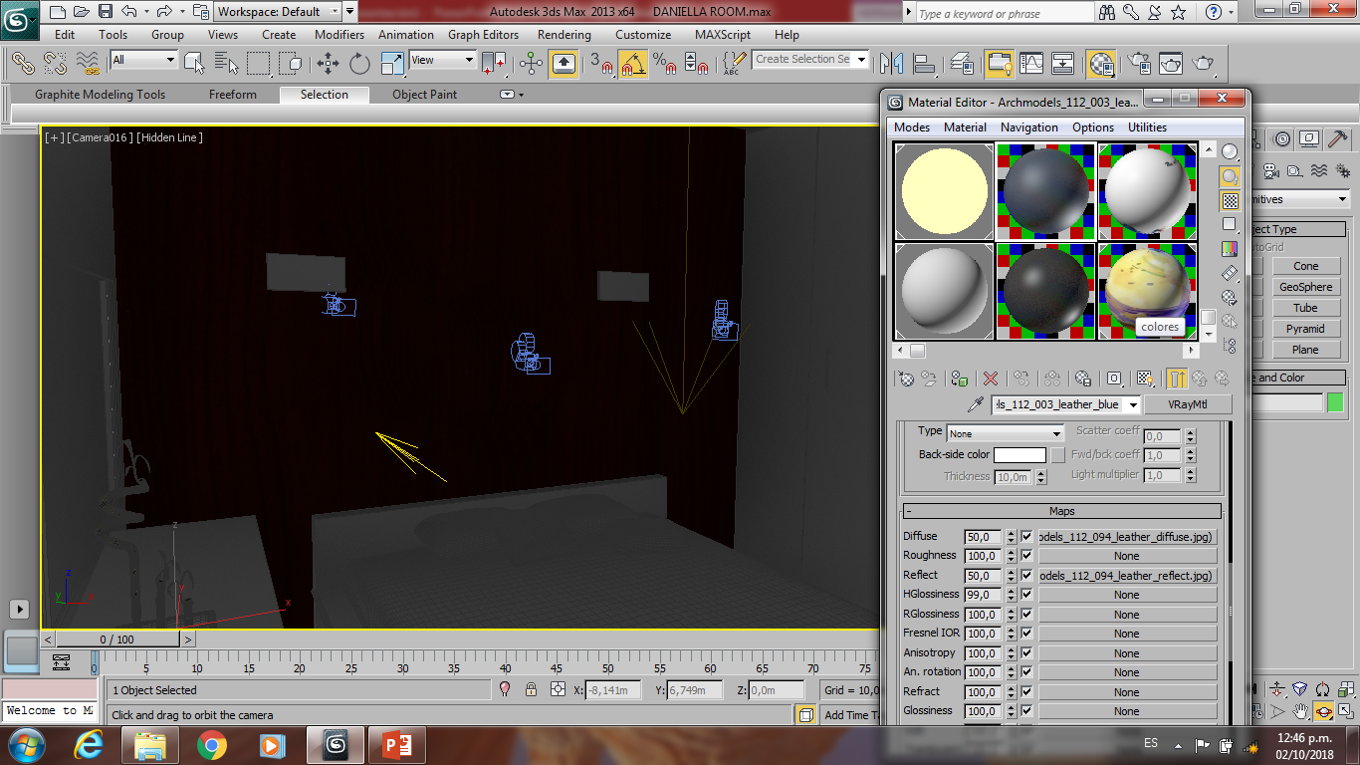
Task: Toggle the Selection Lock padlock icon
Action: [x=531, y=690]
